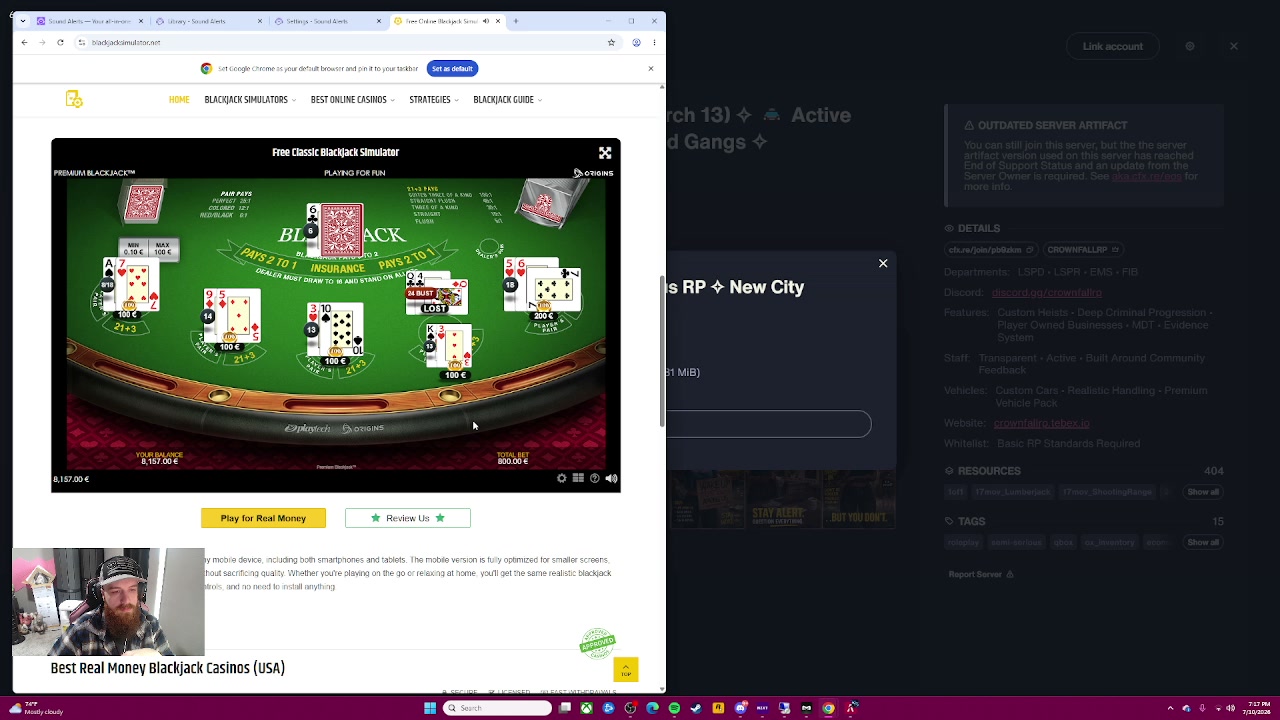Screen dimensions: 1280x720
Task: Open the Chrome profile icon
Action: point(637,43)
